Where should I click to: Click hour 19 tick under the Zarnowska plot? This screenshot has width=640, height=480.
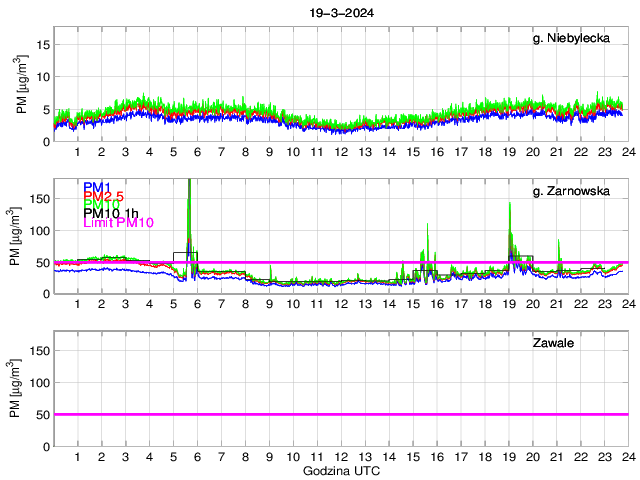(508, 305)
